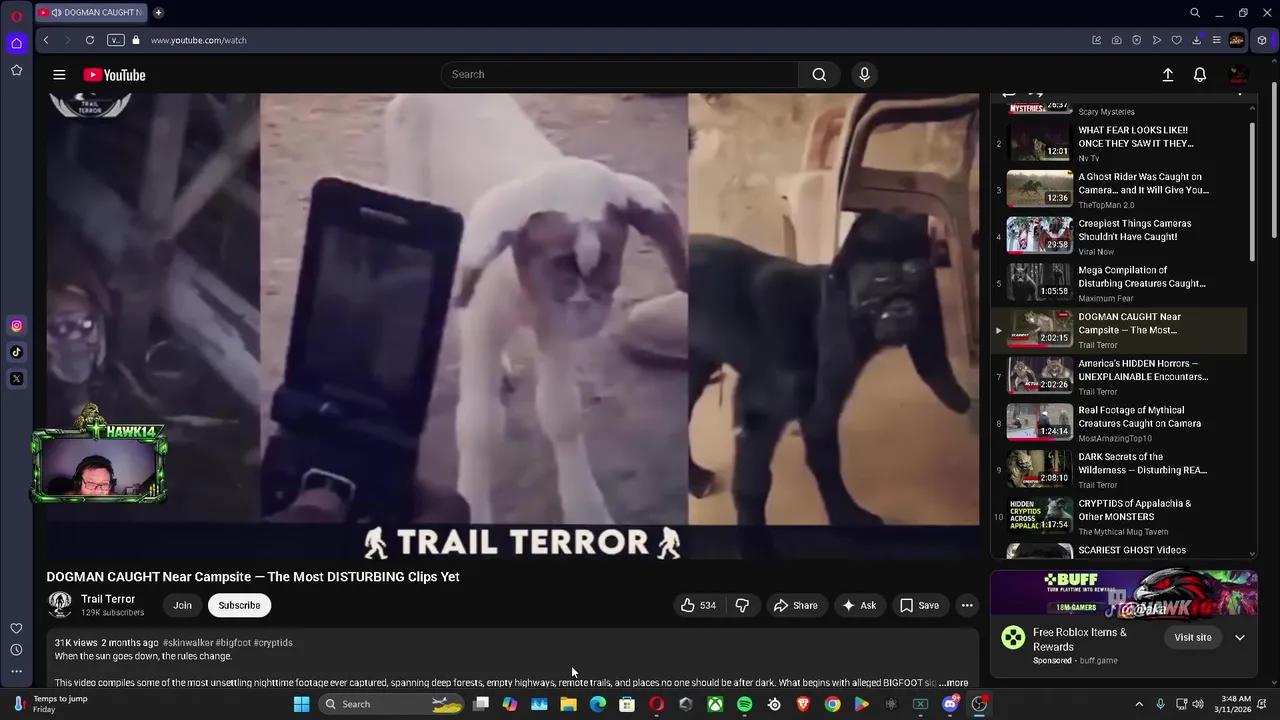Screen dimensions: 1280x720
Task: Play 'WHAT FEAR LOOKS LIKE!!' playlist video
Action: [x=1119, y=143]
